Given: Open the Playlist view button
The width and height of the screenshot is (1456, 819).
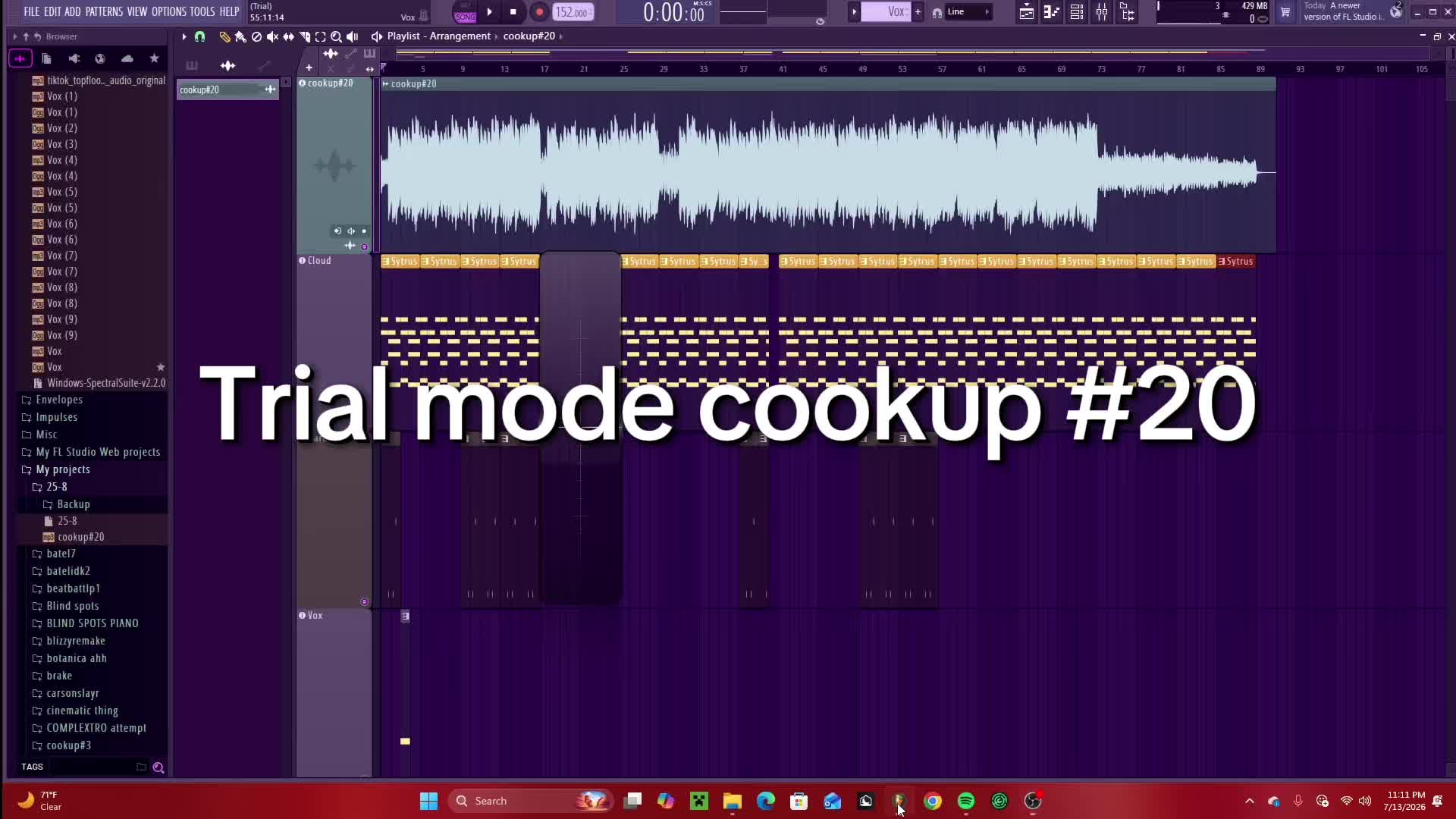Looking at the screenshot, I should tap(1026, 12).
